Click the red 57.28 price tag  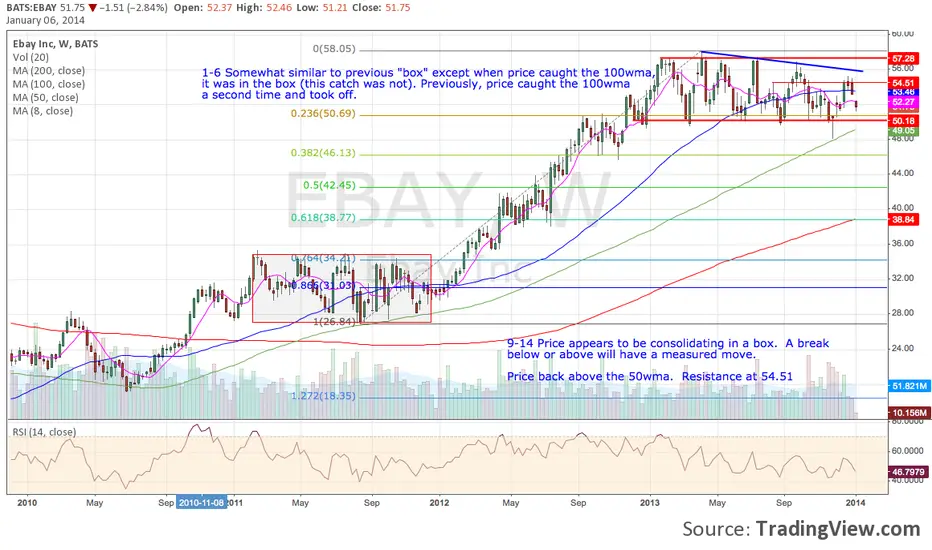[x=903, y=59]
